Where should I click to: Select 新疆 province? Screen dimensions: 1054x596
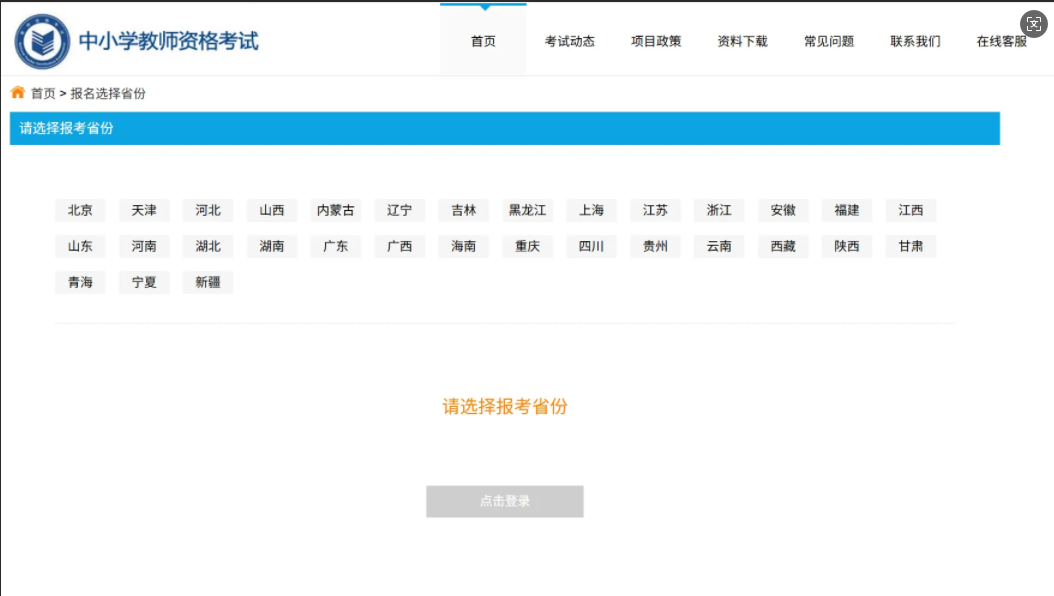pos(208,282)
